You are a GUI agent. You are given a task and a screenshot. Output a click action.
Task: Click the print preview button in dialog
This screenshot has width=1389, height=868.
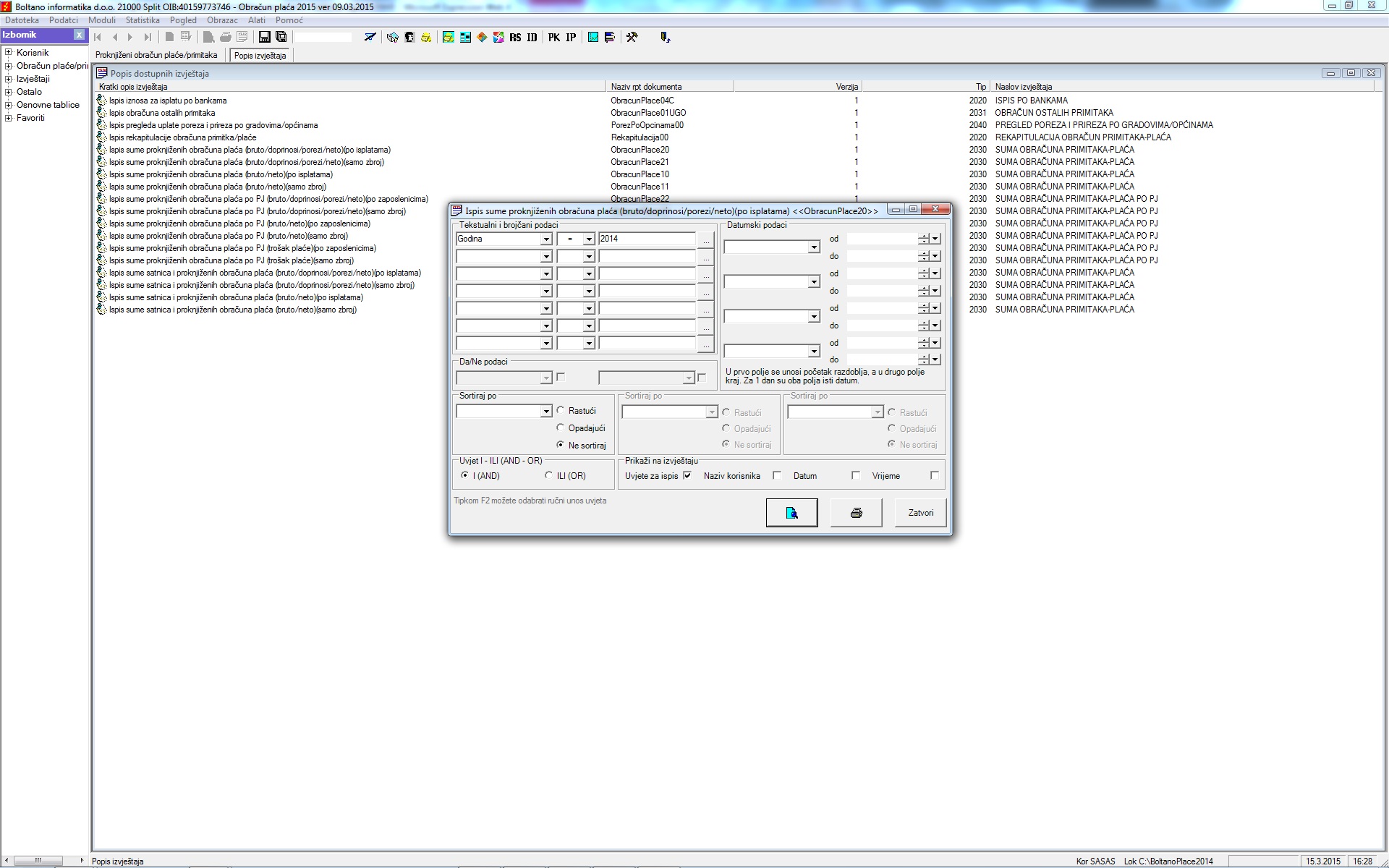[791, 513]
